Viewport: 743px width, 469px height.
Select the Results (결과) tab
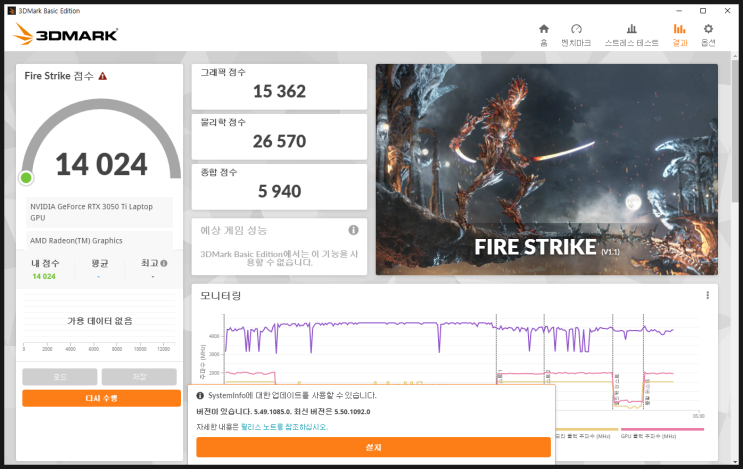tap(680, 36)
